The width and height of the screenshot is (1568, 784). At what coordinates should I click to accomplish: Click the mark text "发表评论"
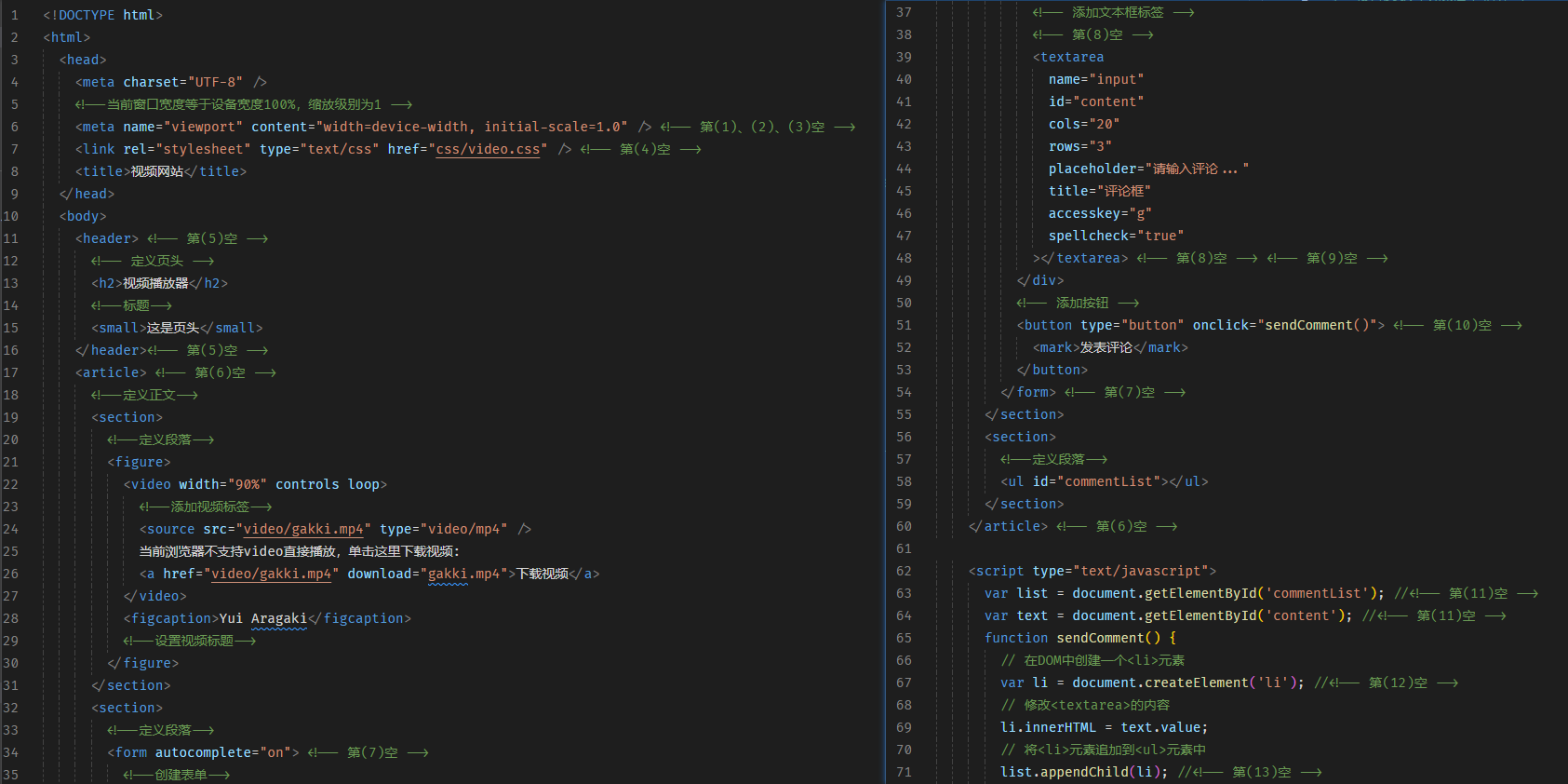coord(1106,347)
